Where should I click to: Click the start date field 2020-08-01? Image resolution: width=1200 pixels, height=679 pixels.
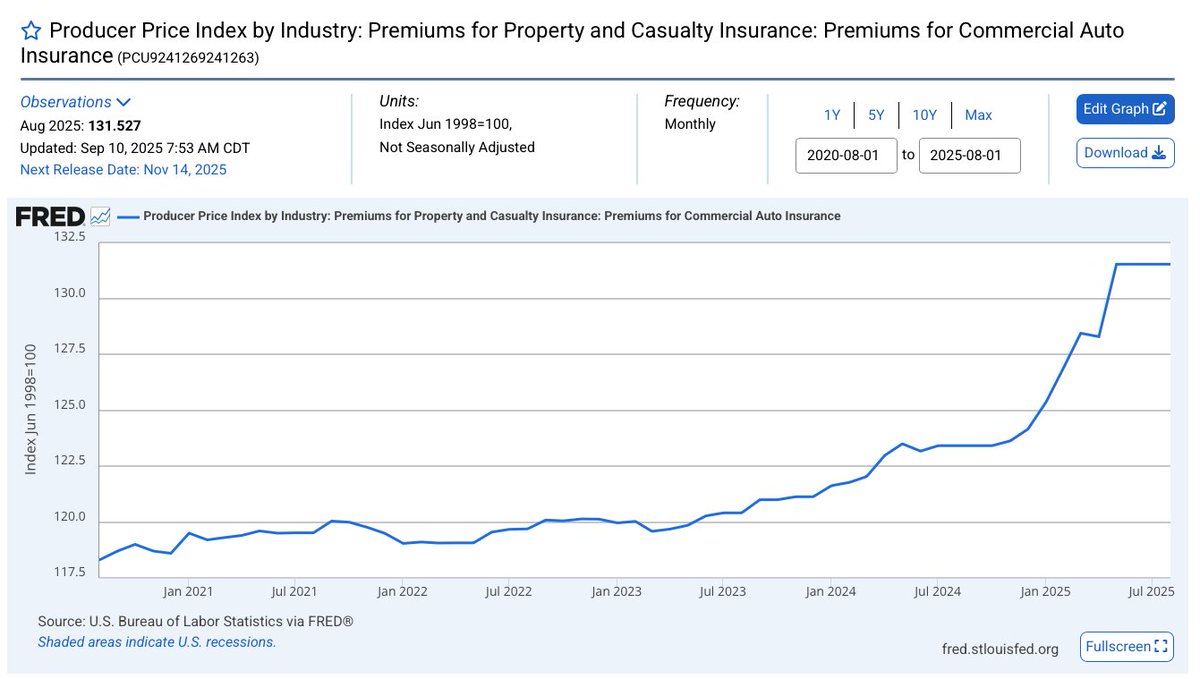coord(846,156)
